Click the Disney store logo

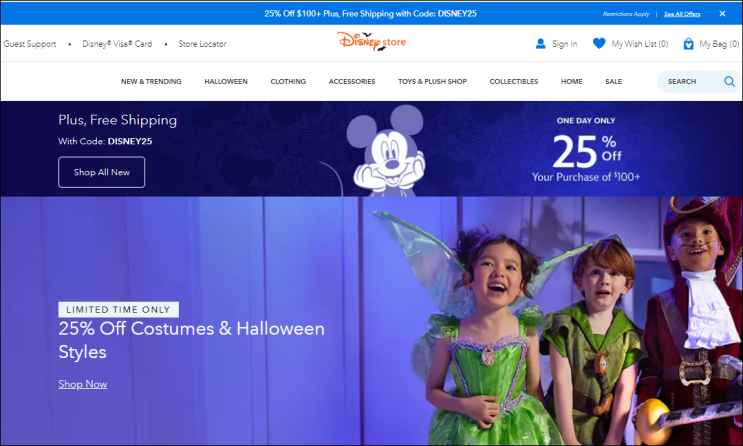371,42
